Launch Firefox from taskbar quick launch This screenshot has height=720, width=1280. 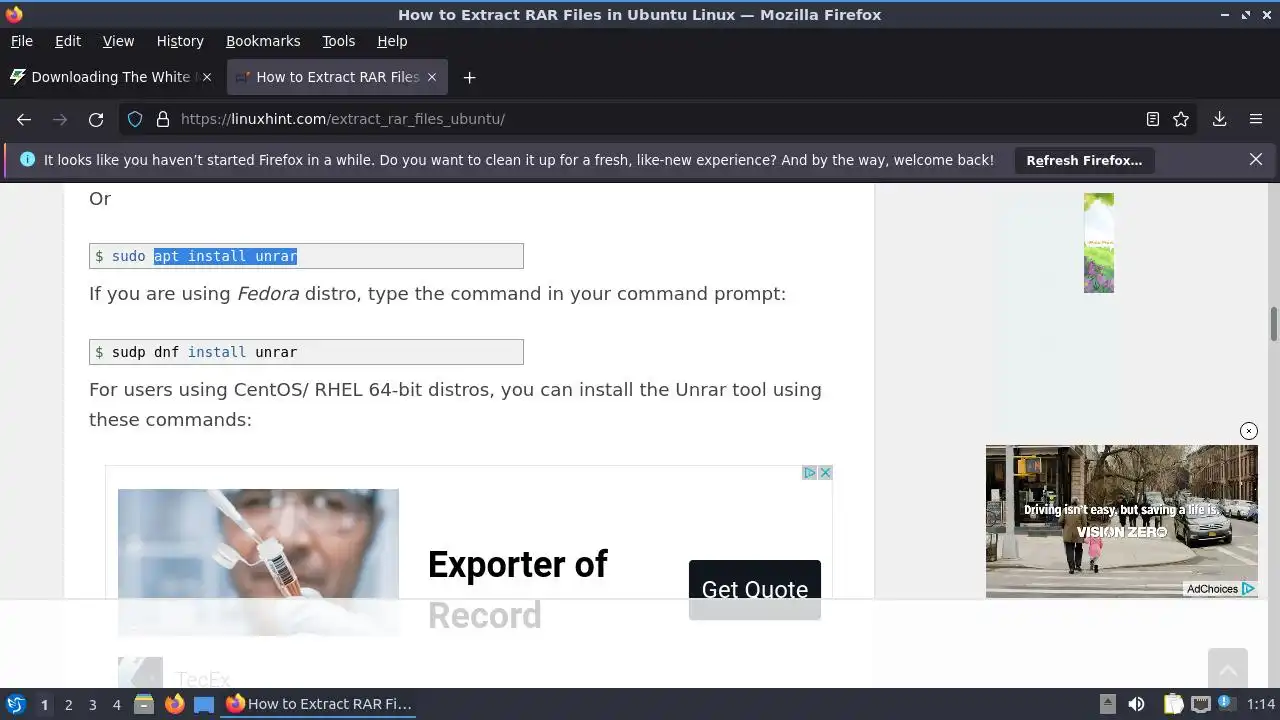pyautogui.click(x=174, y=704)
